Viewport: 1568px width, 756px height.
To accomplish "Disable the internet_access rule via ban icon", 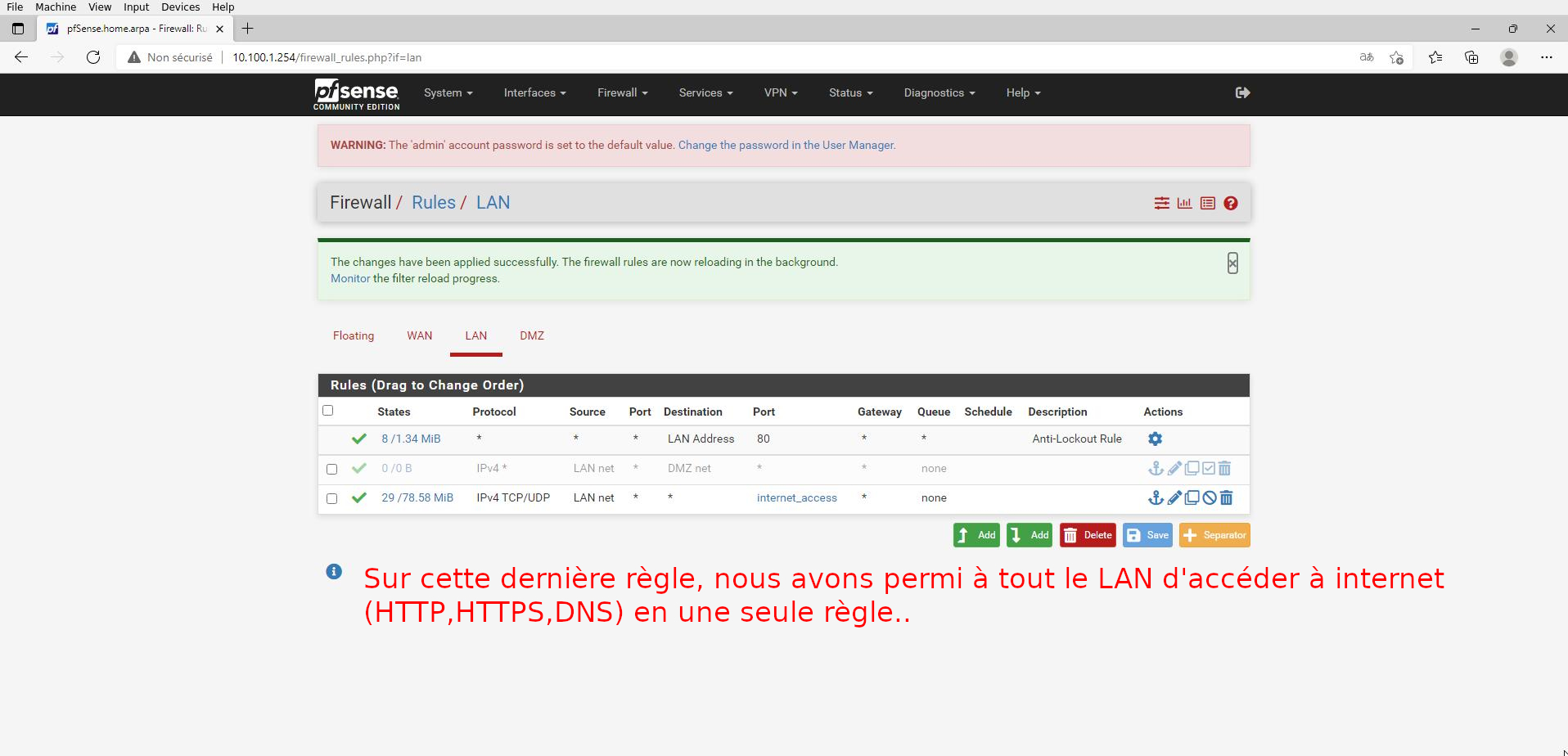I will (x=1209, y=497).
